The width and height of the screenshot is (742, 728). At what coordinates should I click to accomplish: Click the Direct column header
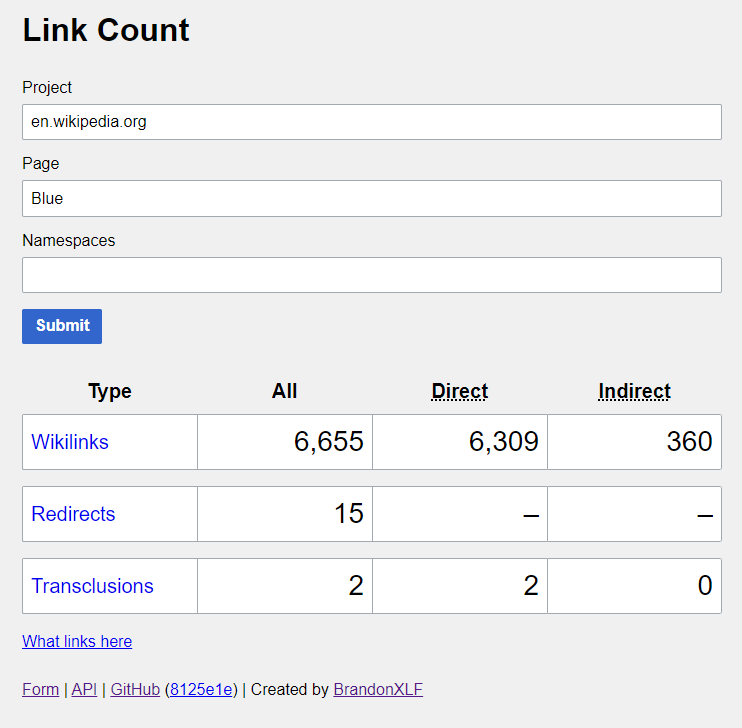(459, 391)
